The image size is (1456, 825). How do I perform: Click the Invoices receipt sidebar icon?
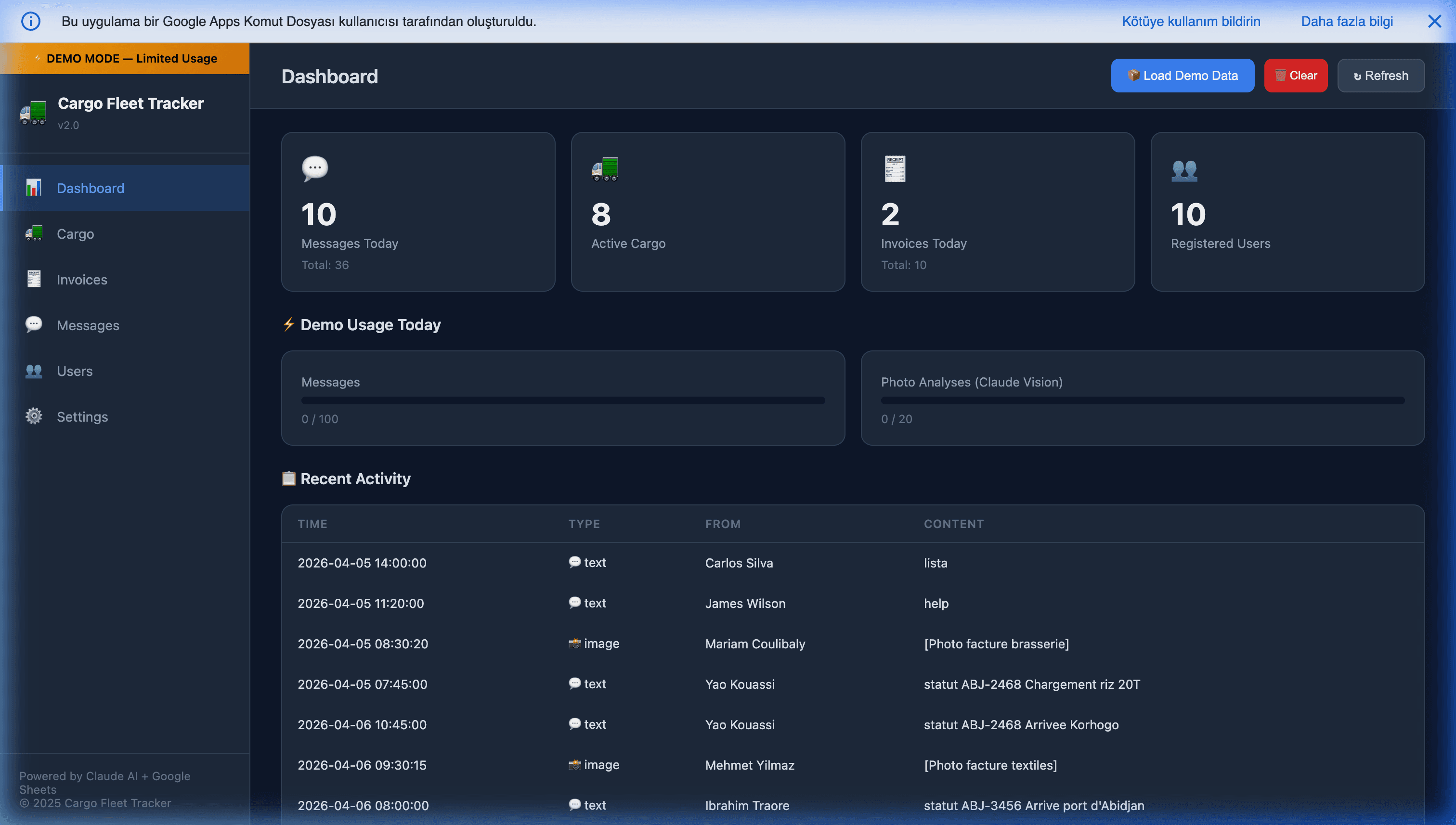[x=33, y=279]
